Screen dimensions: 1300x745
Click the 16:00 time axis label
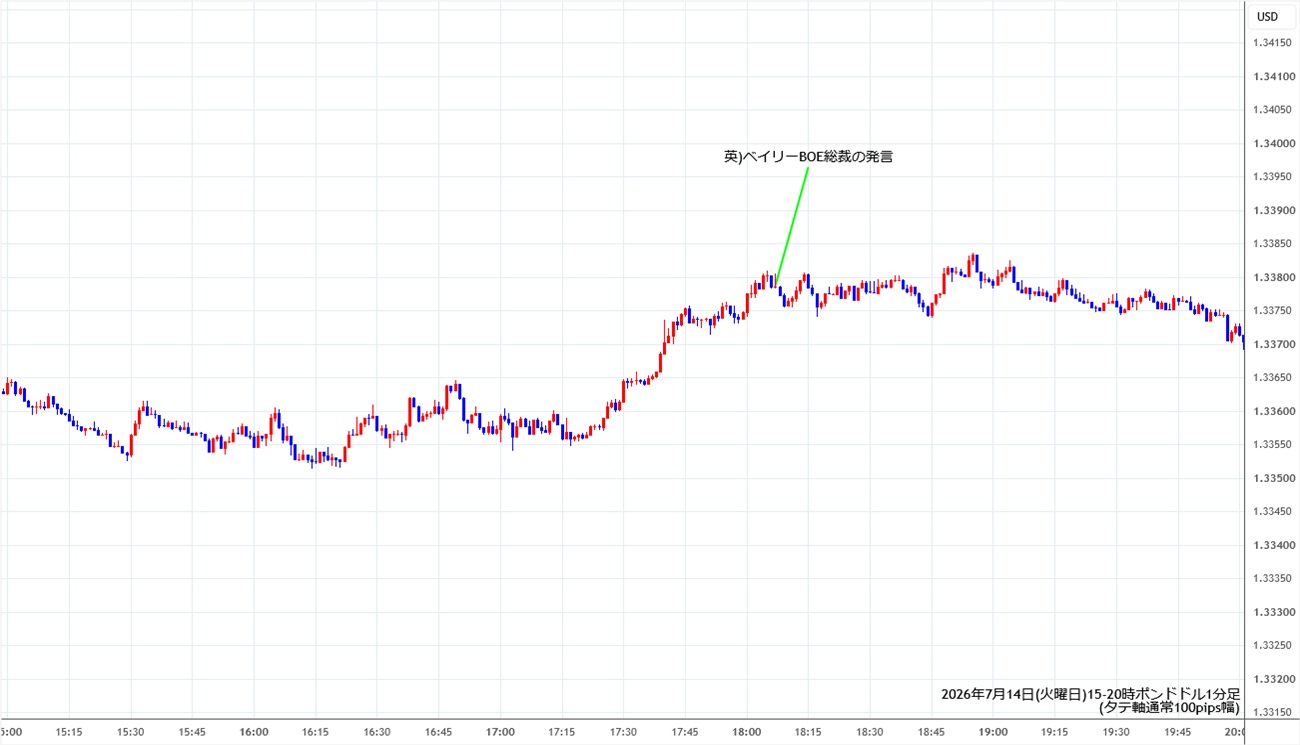[x=254, y=732]
